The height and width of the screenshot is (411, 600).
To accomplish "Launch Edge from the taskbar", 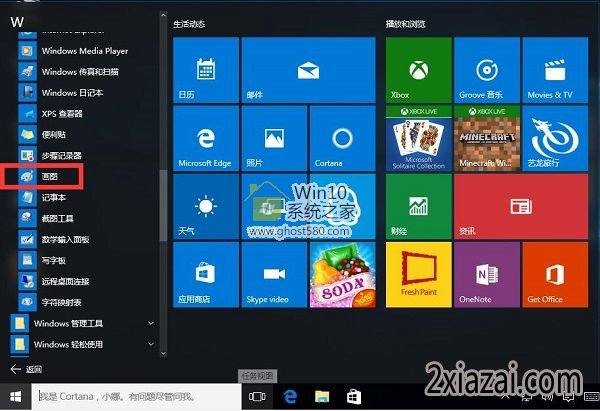I will pos(290,397).
